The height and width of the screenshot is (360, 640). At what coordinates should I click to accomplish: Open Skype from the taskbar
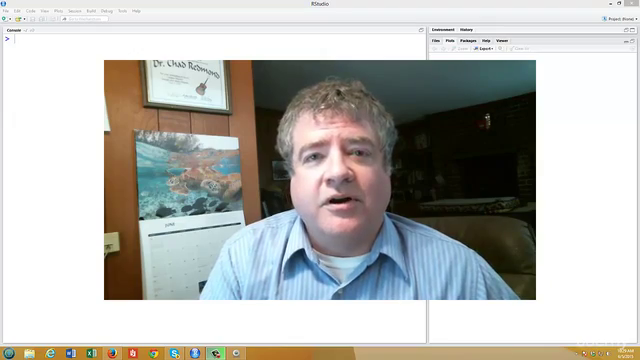tap(174, 353)
